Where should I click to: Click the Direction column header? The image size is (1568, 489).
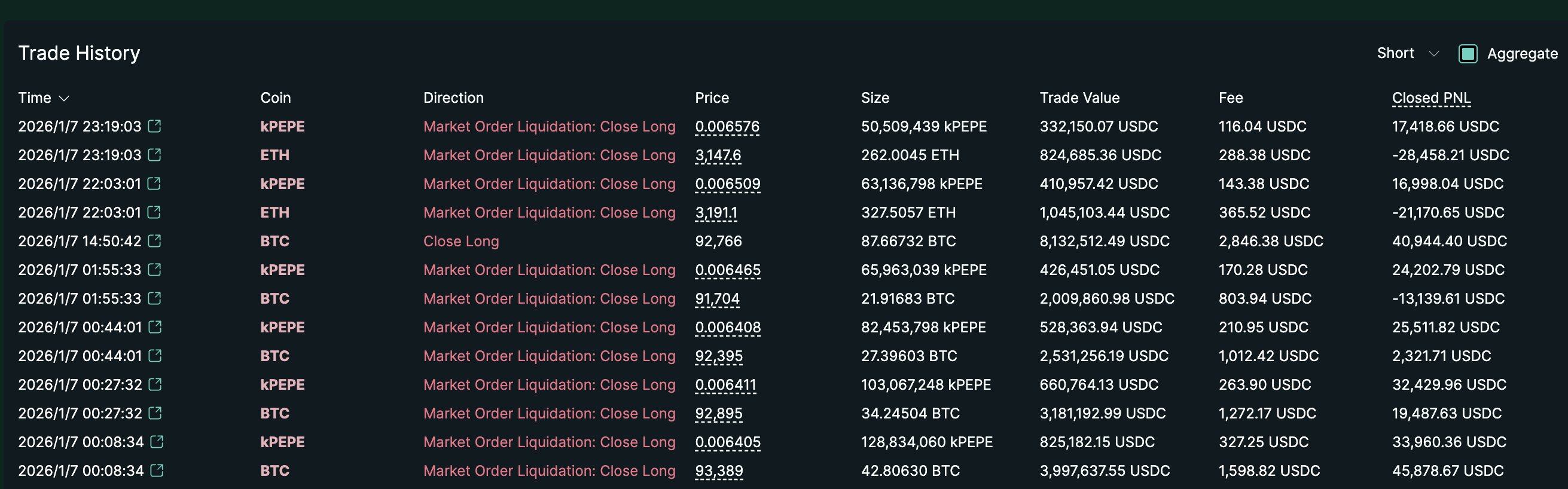pyautogui.click(x=453, y=98)
